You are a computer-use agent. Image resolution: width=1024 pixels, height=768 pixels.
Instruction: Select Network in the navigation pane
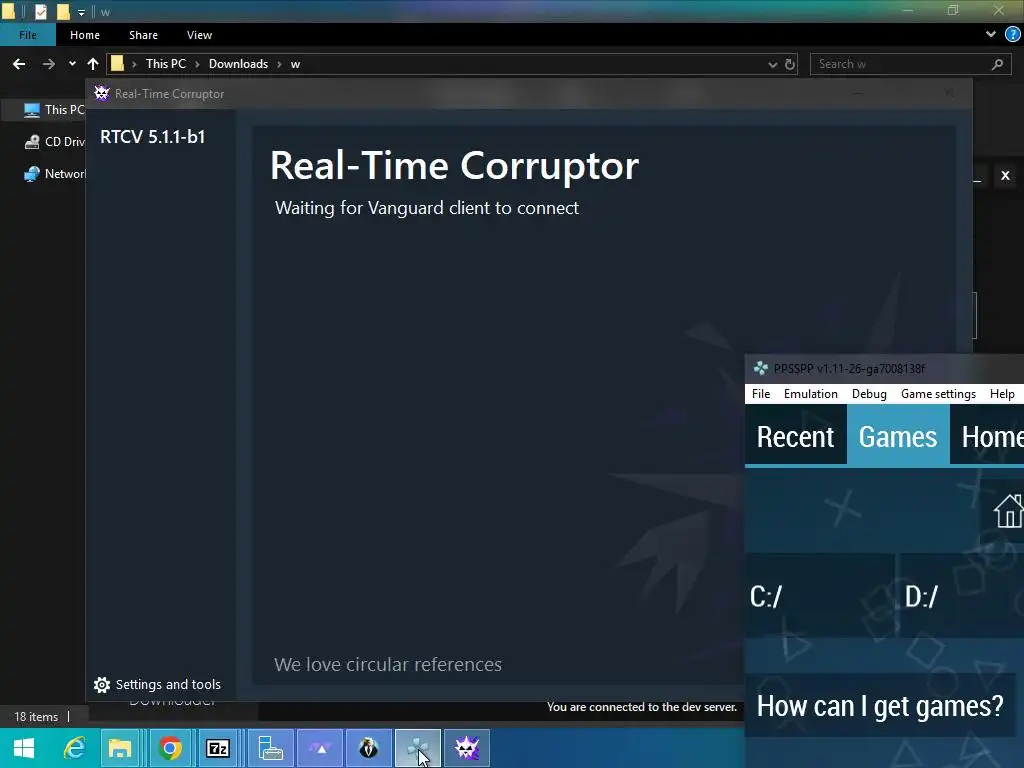(x=54, y=174)
